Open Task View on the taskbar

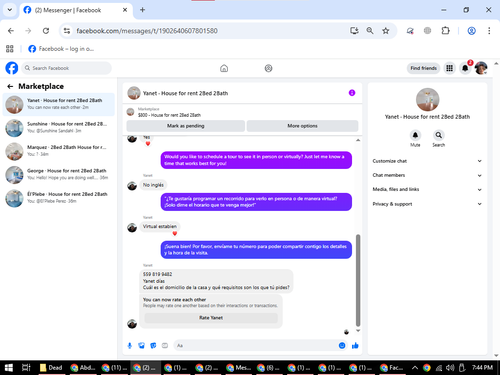coord(26,368)
